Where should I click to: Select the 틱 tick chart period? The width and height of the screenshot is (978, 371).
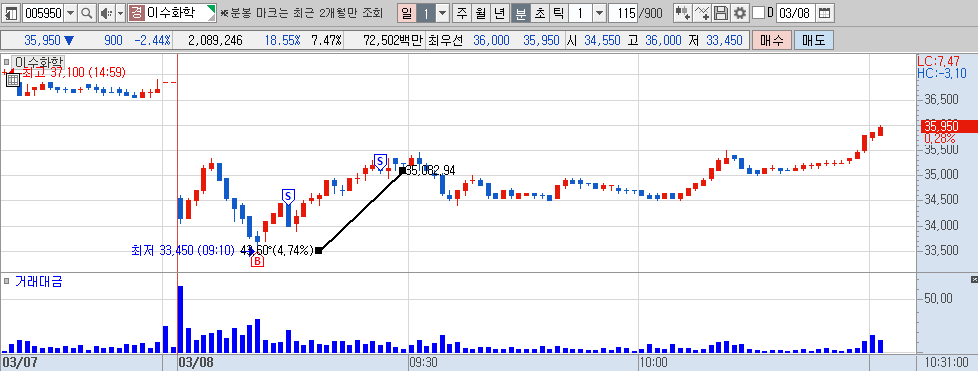pyautogui.click(x=558, y=12)
